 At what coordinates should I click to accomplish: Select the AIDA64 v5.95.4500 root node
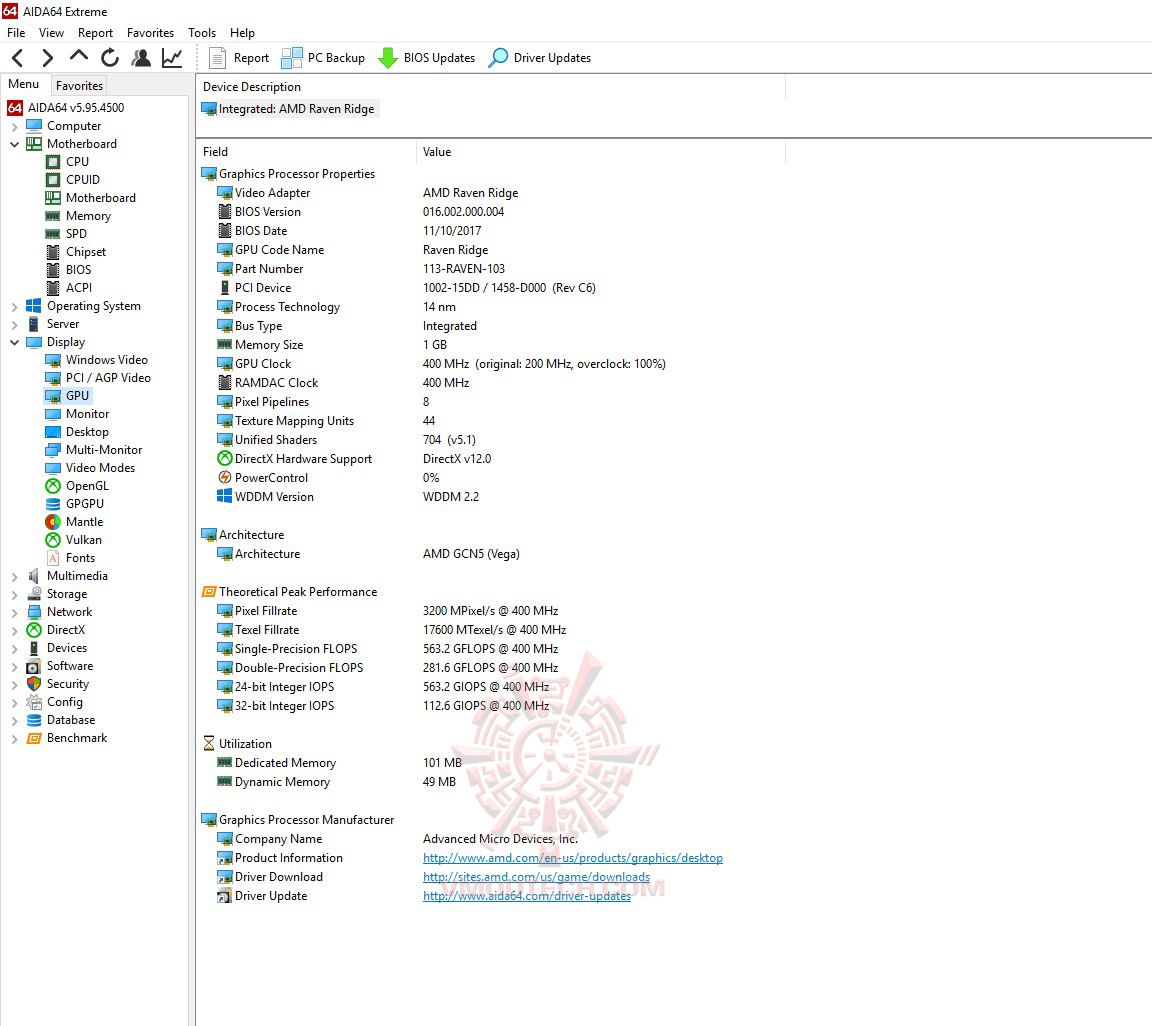coord(66,107)
